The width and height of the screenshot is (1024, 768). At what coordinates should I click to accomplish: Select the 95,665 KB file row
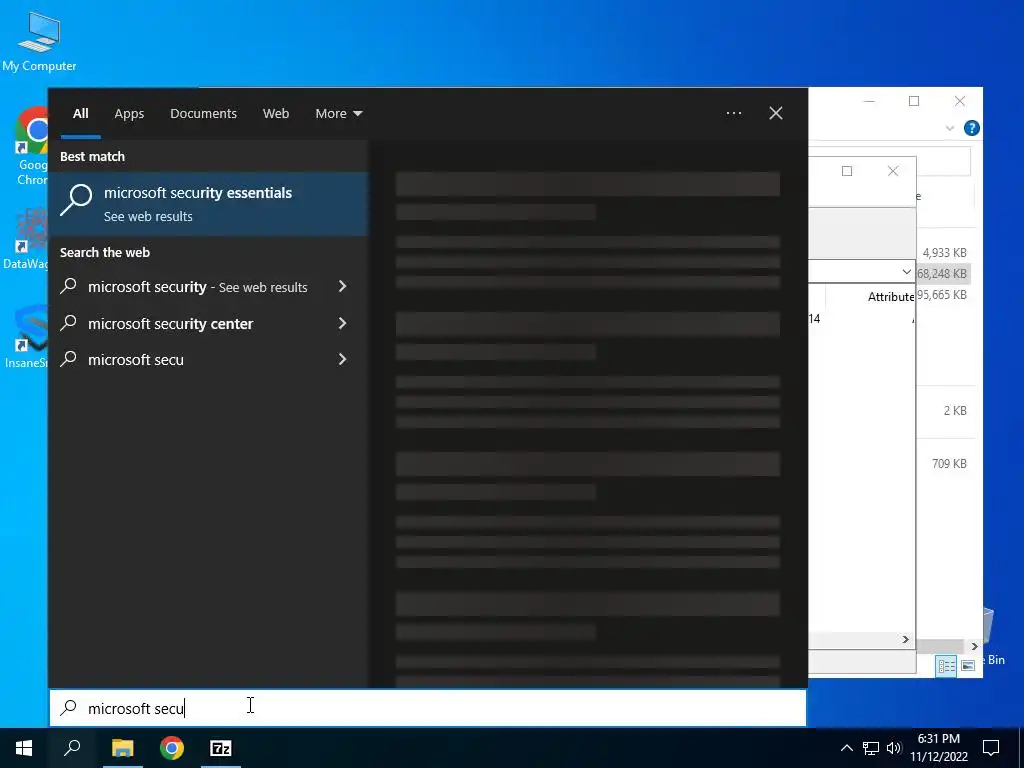(942, 295)
